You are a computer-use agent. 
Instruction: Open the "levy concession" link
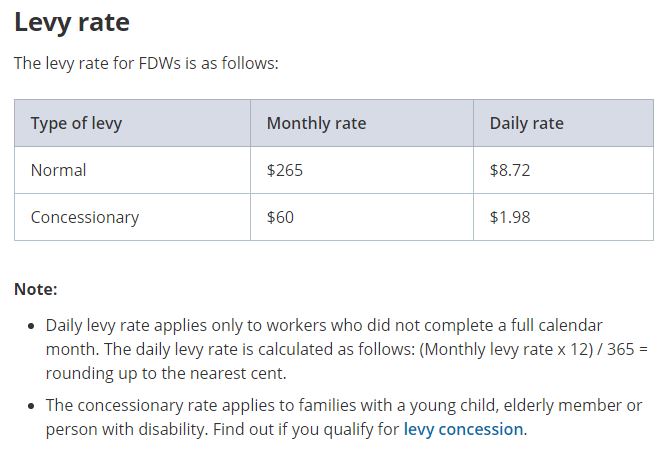coord(463,429)
